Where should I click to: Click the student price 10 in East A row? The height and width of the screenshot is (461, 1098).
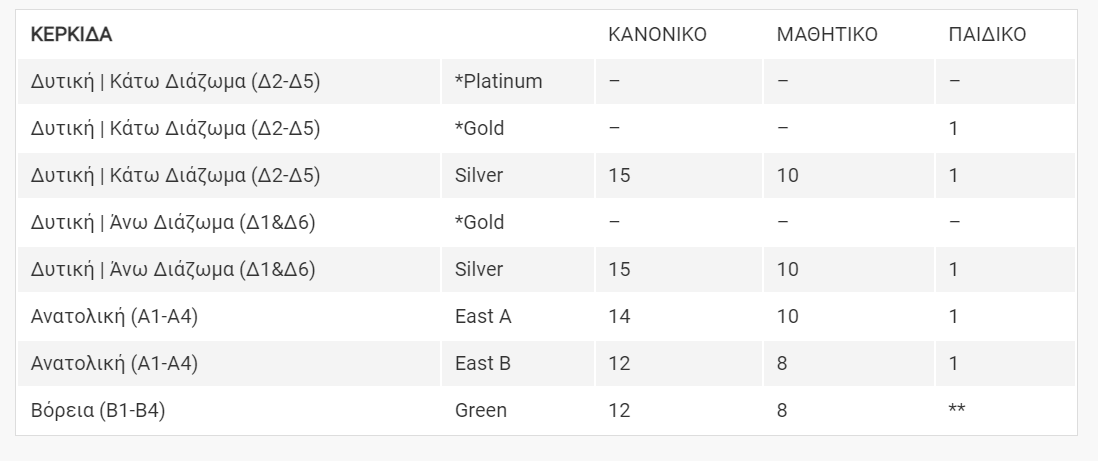pyautogui.click(x=788, y=317)
